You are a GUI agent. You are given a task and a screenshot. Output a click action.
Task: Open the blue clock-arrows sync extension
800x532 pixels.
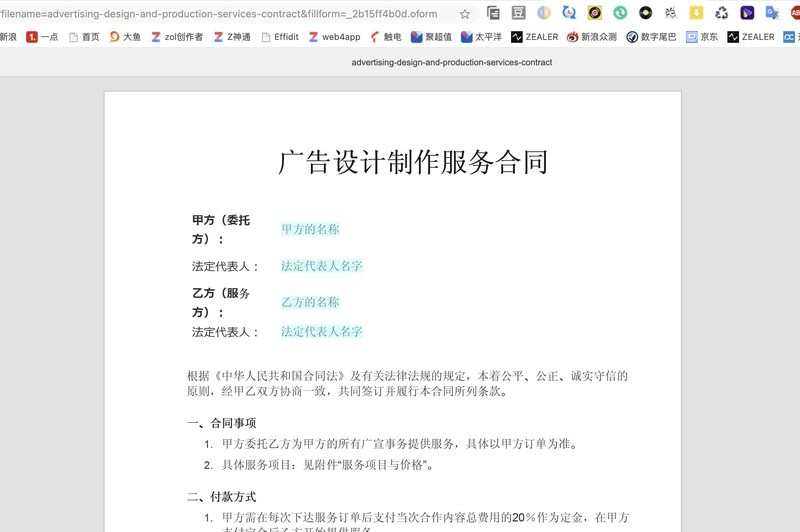click(569, 13)
